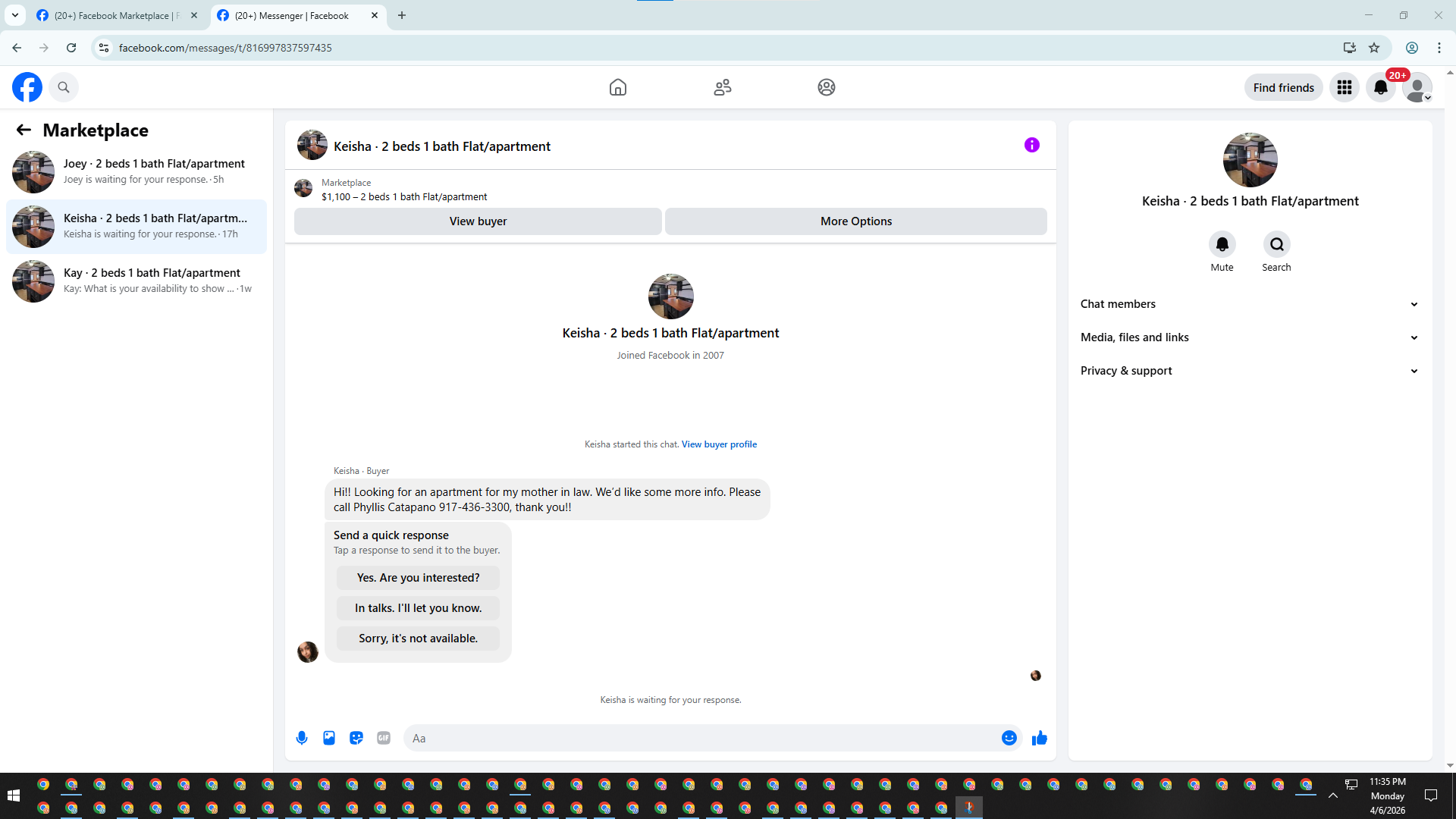Open Keisha's large profile thumbnail in the right panel
Screen dimensions: 1456x819
[x=1250, y=160]
